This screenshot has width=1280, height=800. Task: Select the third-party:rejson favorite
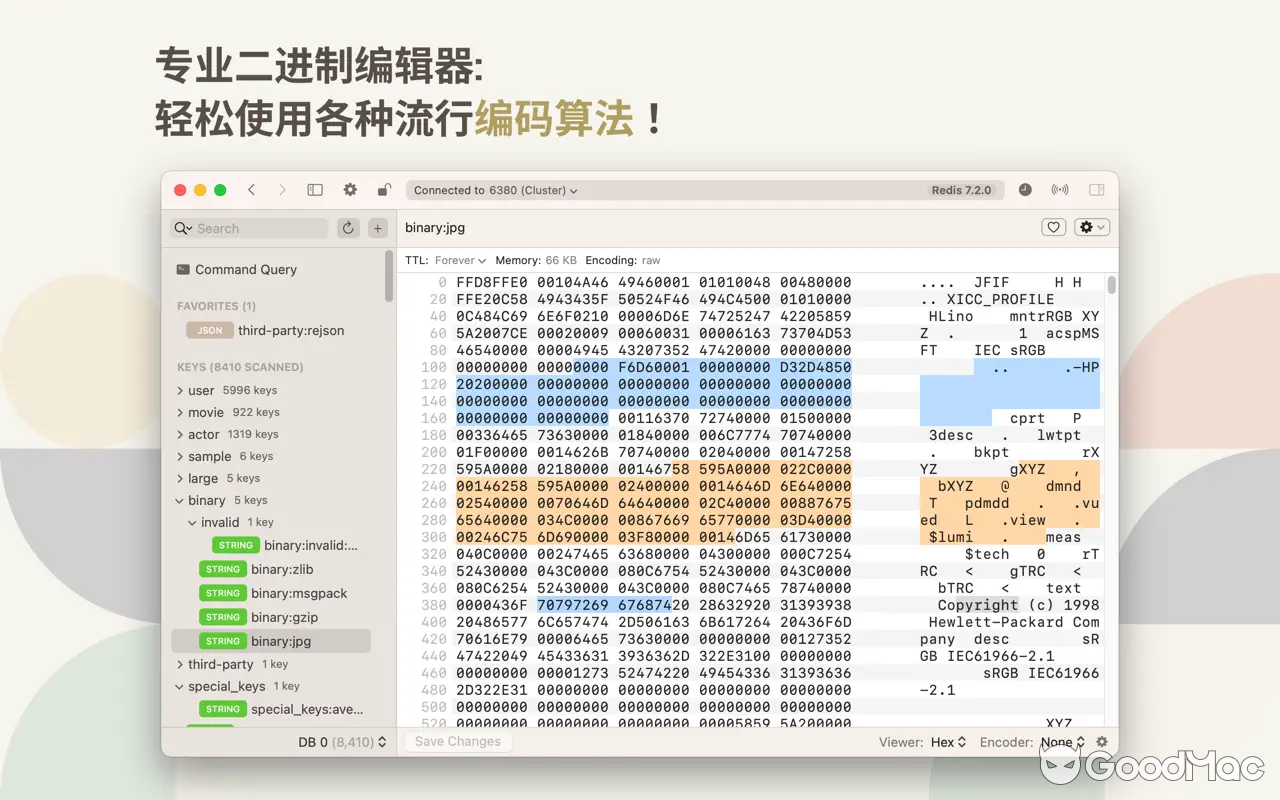(x=290, y=330)
